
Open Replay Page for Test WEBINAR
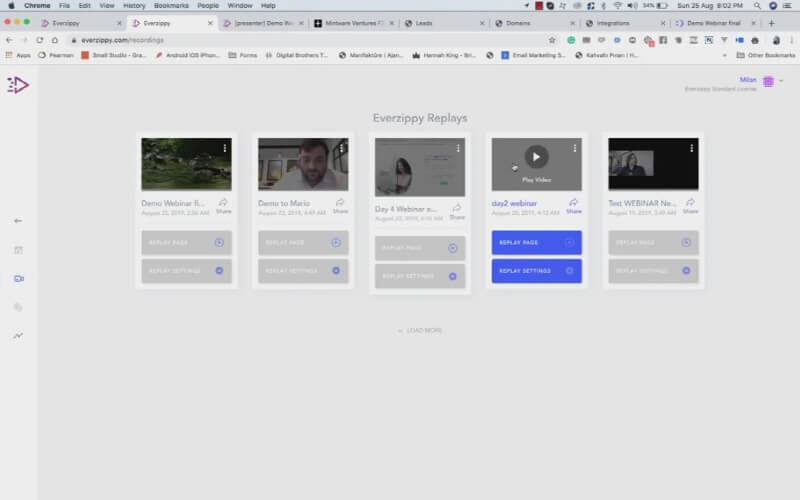click(654, 242)
